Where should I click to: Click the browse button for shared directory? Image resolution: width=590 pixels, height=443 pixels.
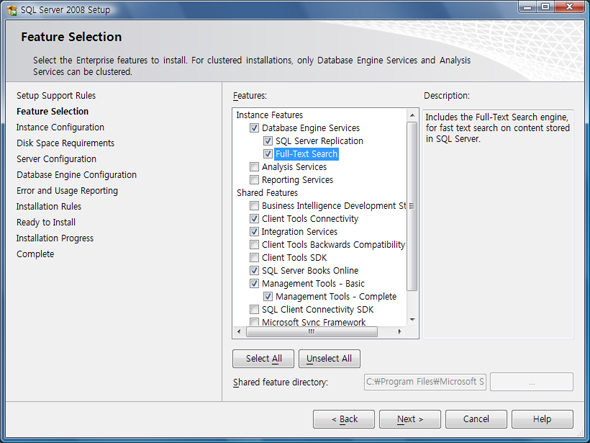pos(532,382)
